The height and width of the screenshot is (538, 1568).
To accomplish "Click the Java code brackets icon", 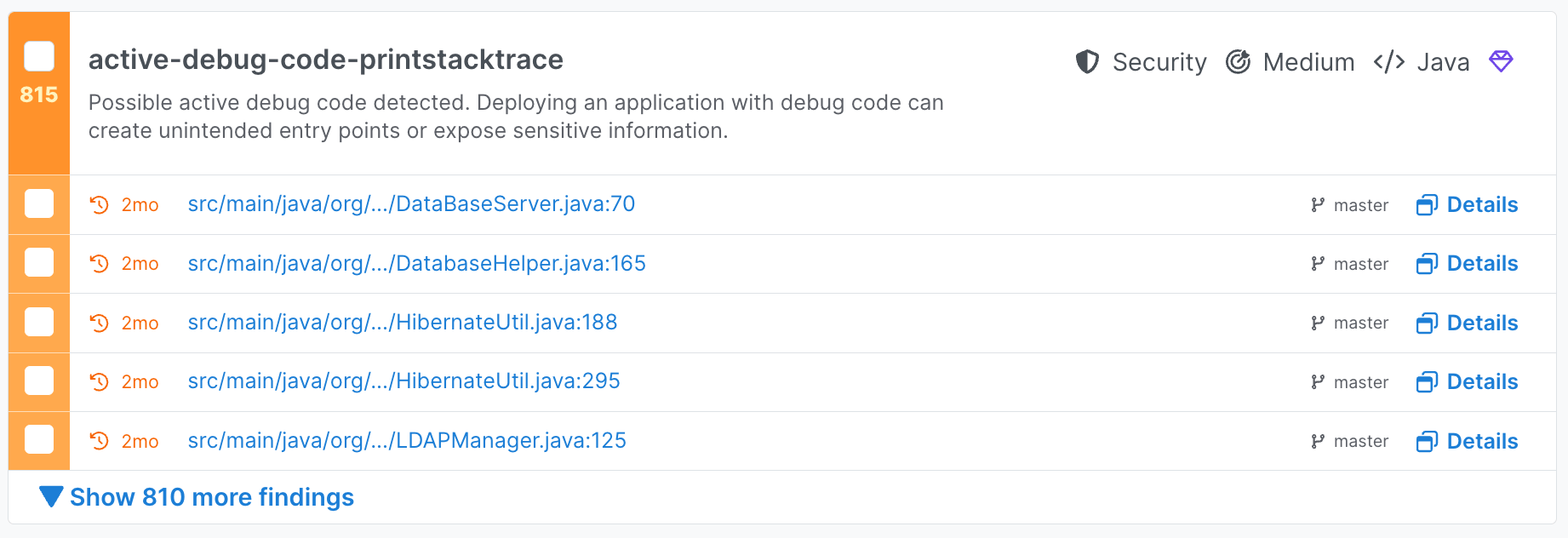I will pyautogui.click(x=1388, y=62).
